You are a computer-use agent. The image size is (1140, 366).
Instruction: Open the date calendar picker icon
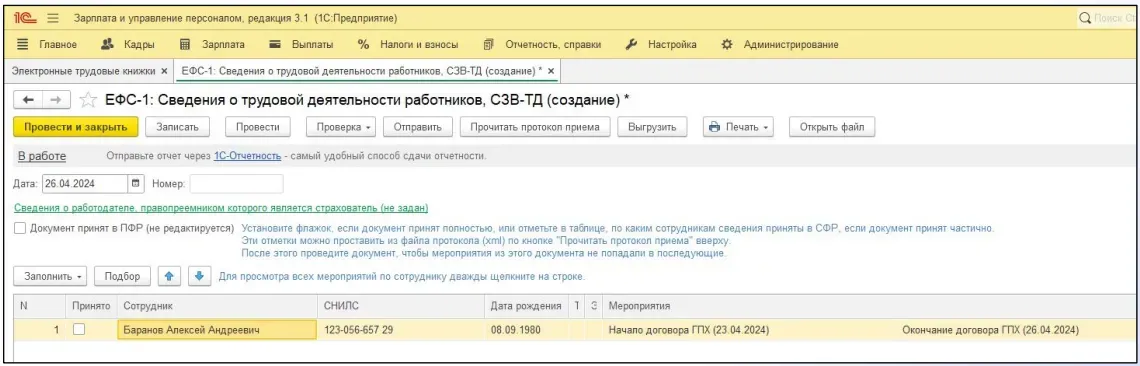coord(136,183)
